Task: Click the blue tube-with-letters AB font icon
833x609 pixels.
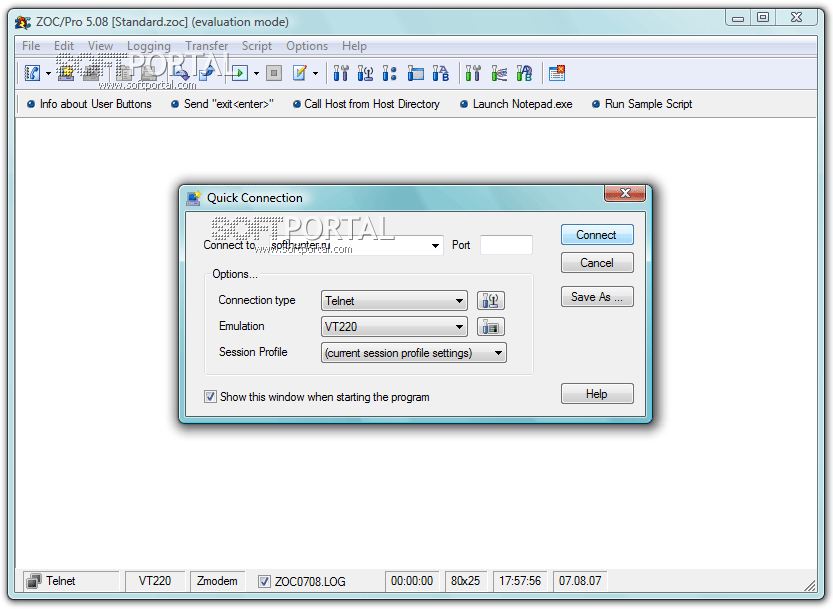Action: coord(440,73)
